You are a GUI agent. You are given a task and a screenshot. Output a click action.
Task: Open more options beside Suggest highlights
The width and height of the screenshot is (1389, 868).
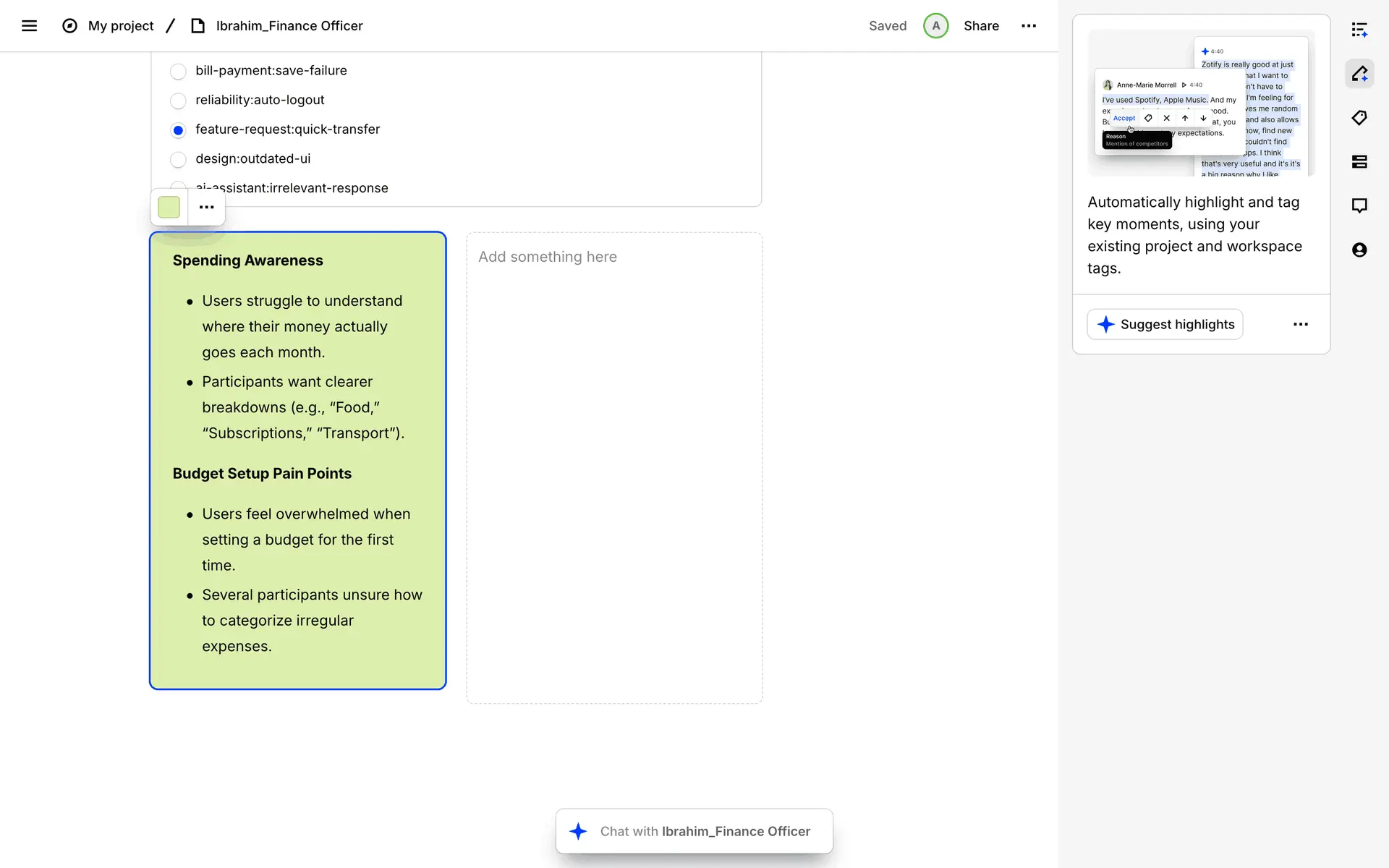pyautogui.click(x=1300, y=325)
